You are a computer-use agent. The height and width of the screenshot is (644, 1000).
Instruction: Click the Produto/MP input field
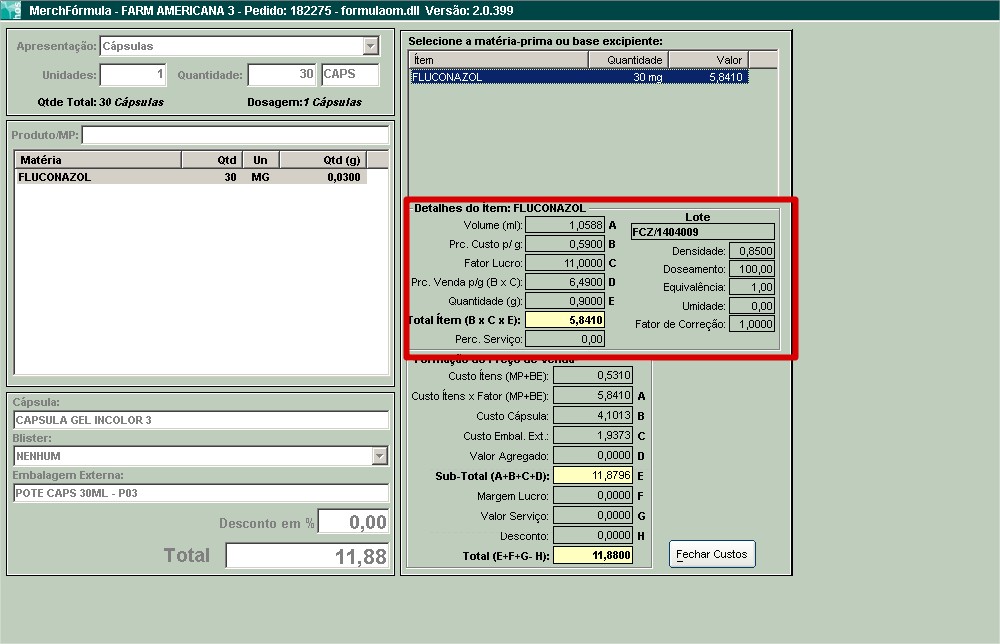[235, 135]
